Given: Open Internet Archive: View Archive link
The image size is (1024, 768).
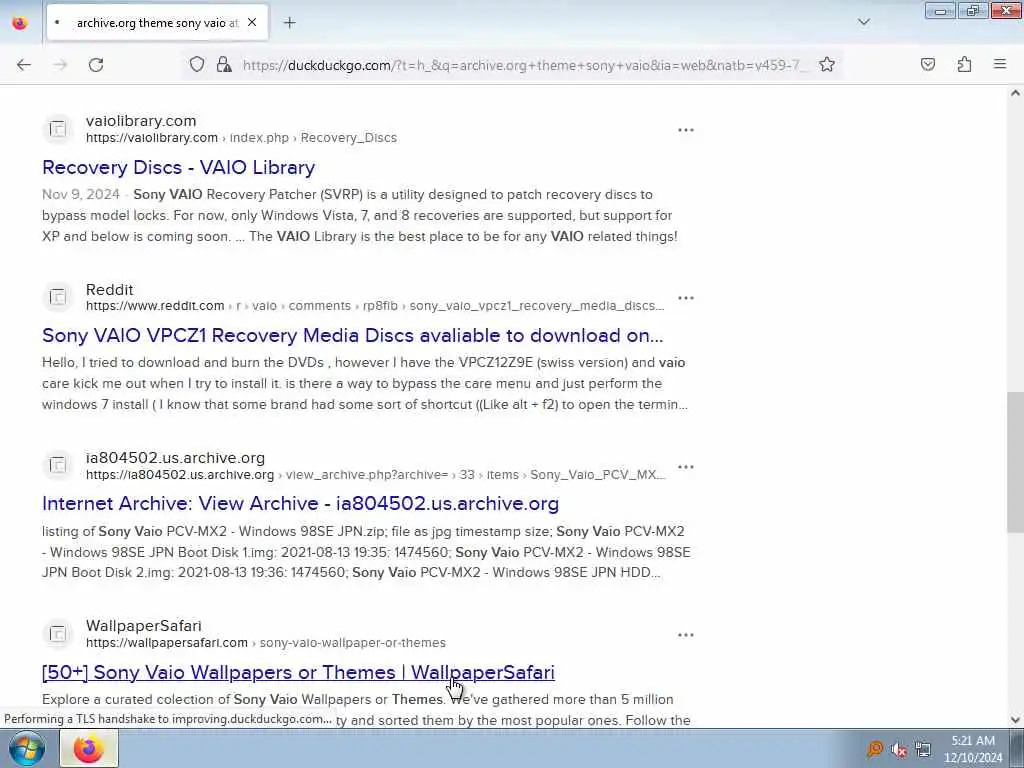Looking at the screenshot, I should [x=300, y=504].
